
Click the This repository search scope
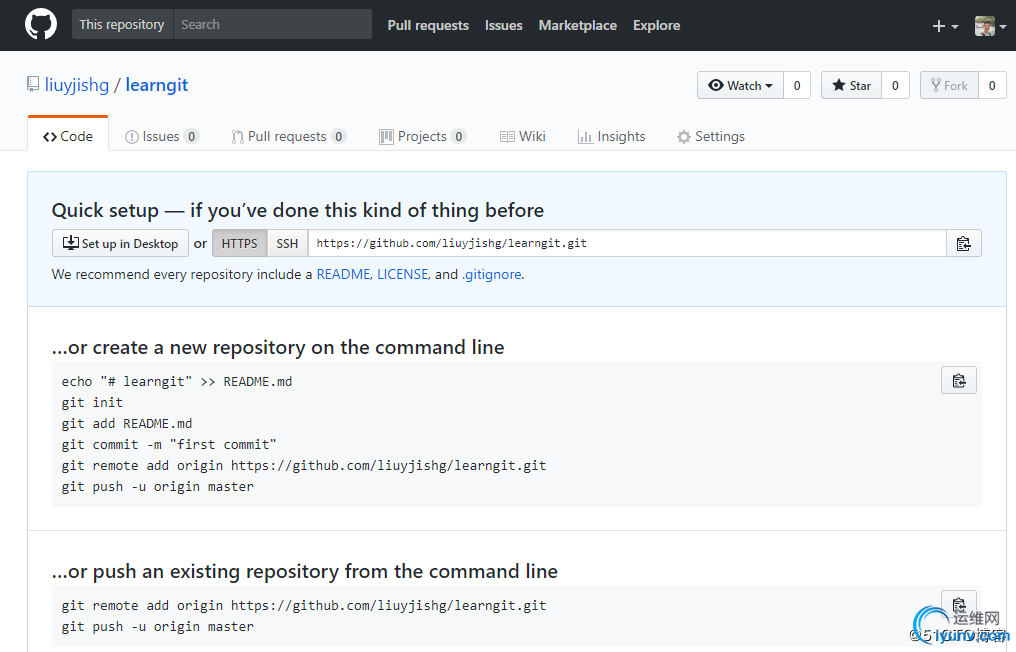coord(122,25)
